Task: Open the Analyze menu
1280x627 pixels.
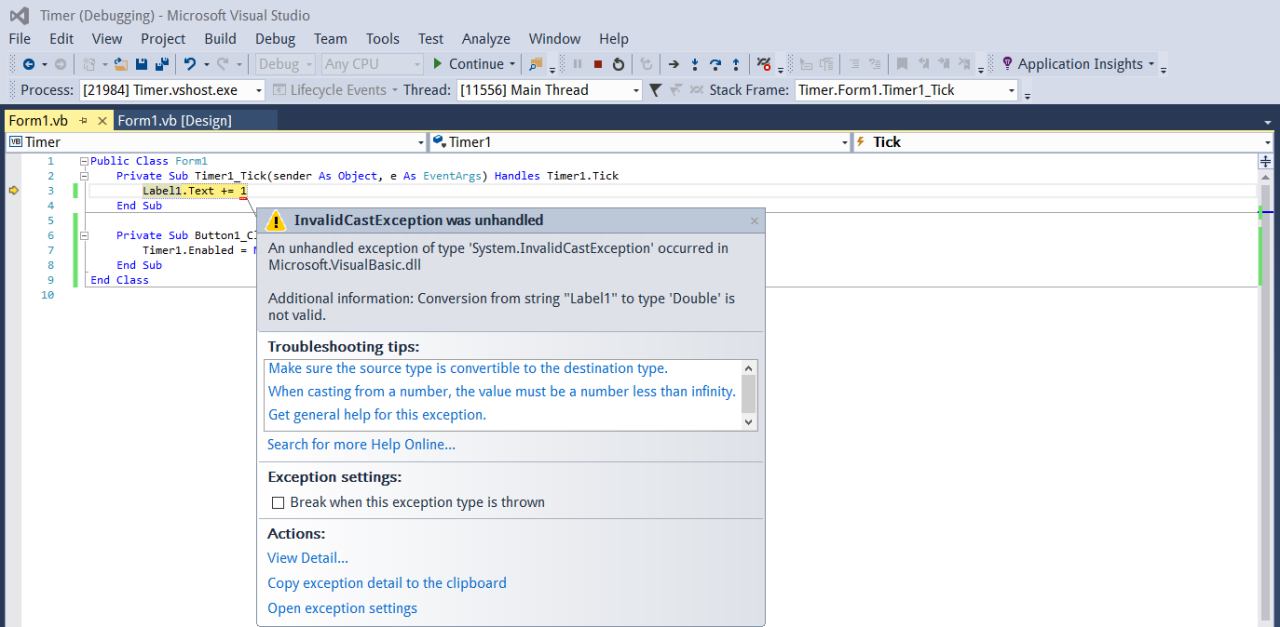Action: click(x=486, y=39)
